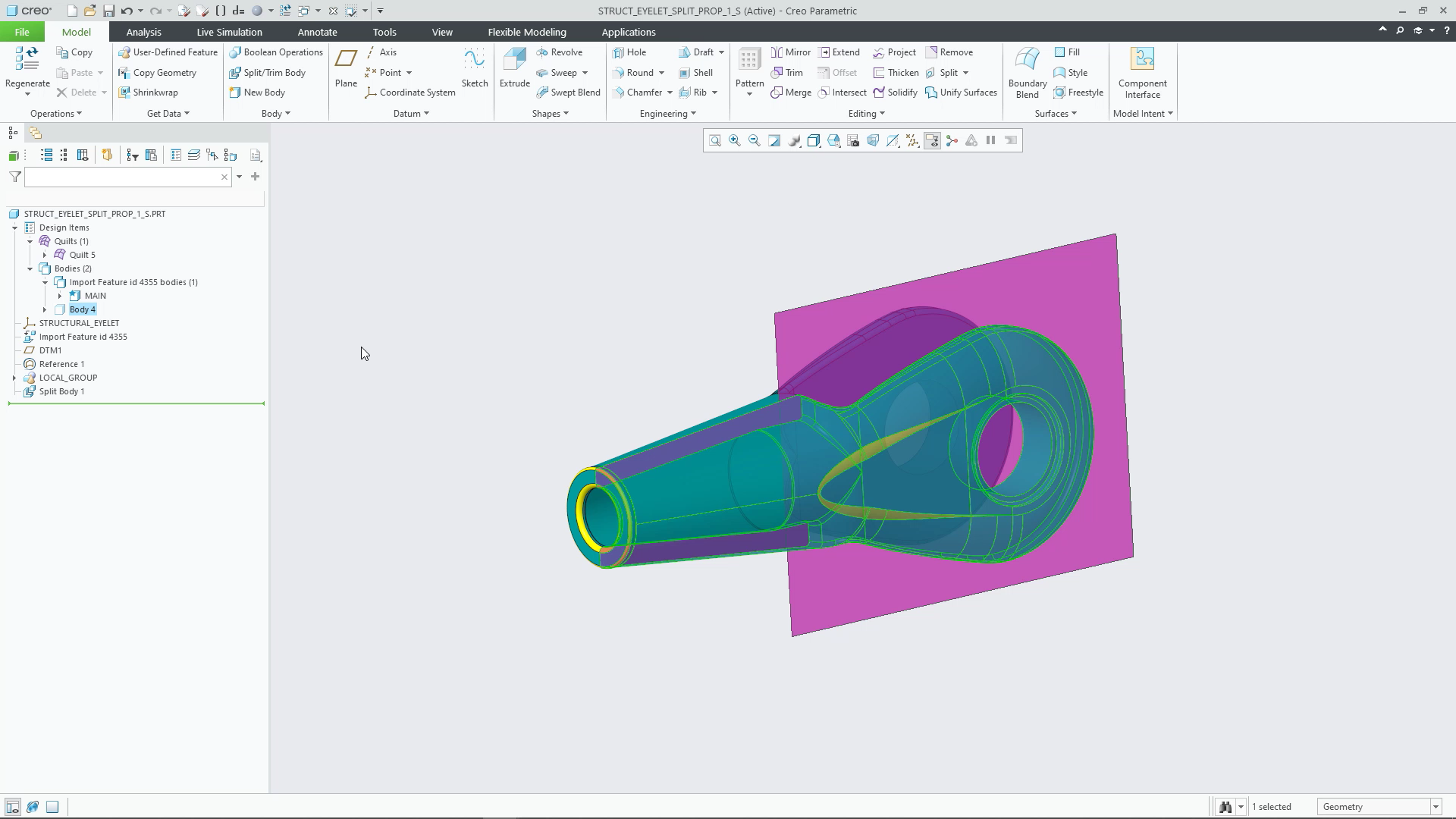Expand the LOCAL_GROUP tree node
The image size is (1456, 819).
click(14, 378)
